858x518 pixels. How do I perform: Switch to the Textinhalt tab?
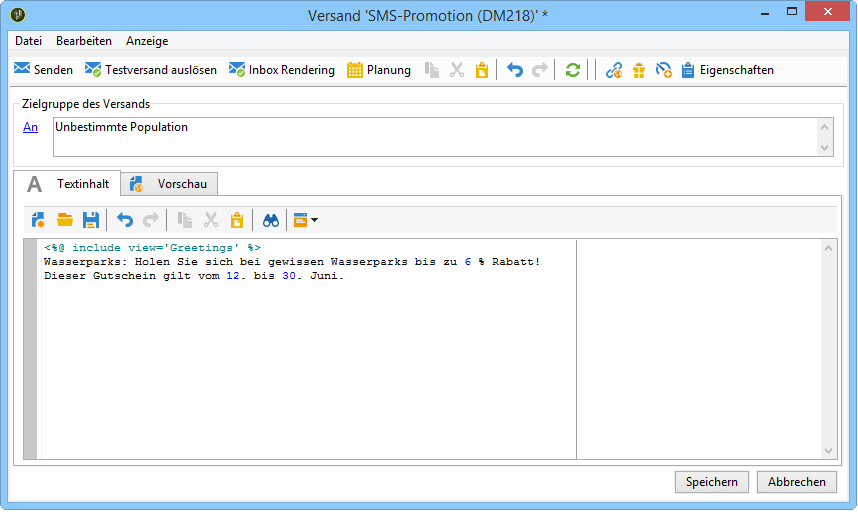click(67, 184)
